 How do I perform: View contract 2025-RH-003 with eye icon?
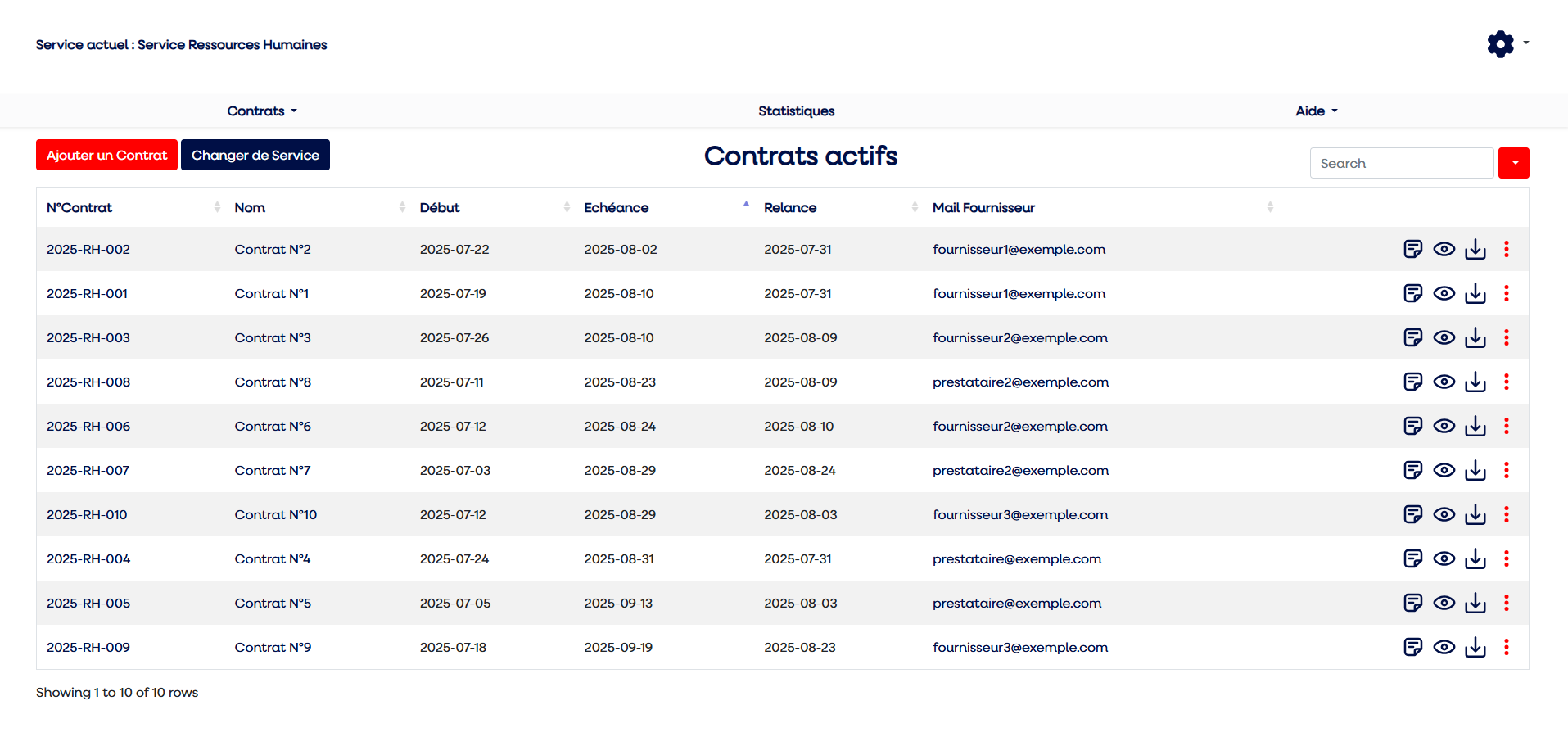click(x=1444, y=337)
